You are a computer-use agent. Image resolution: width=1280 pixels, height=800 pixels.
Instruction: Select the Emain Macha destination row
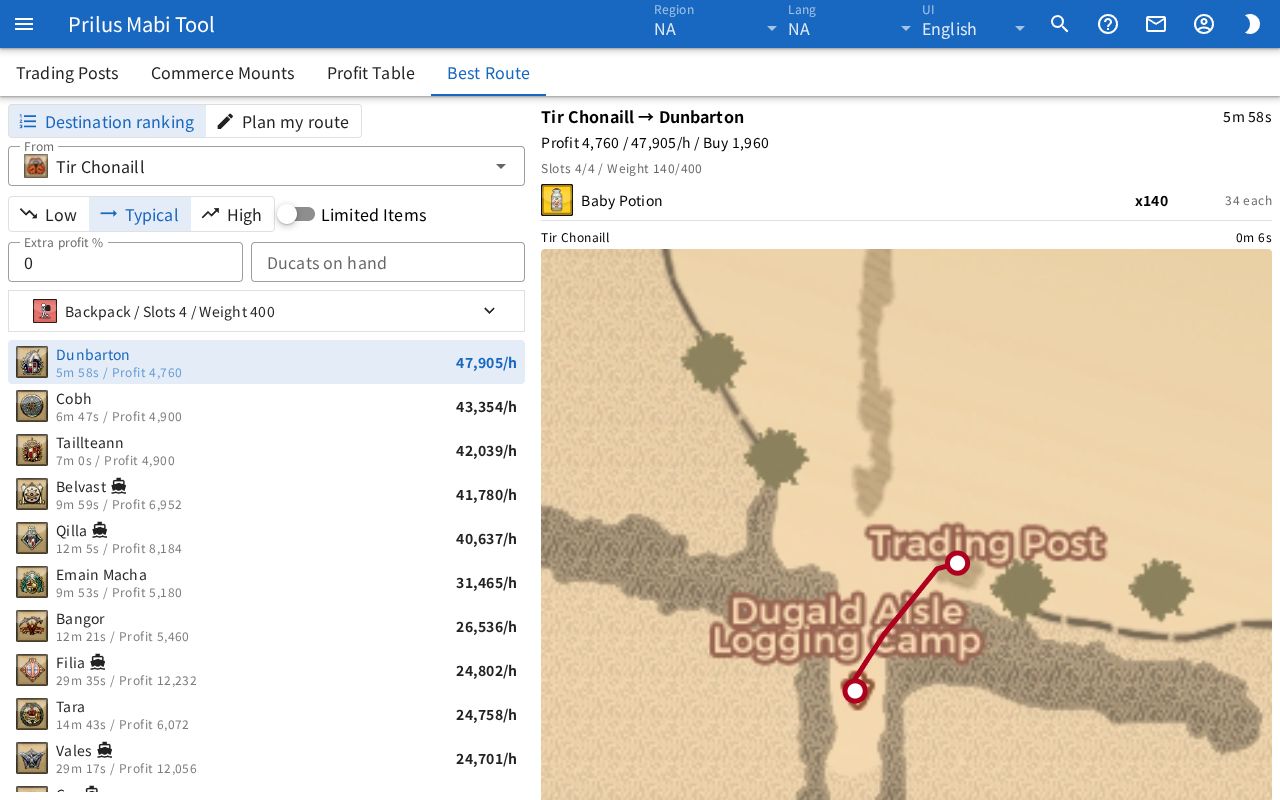[266, 582]
